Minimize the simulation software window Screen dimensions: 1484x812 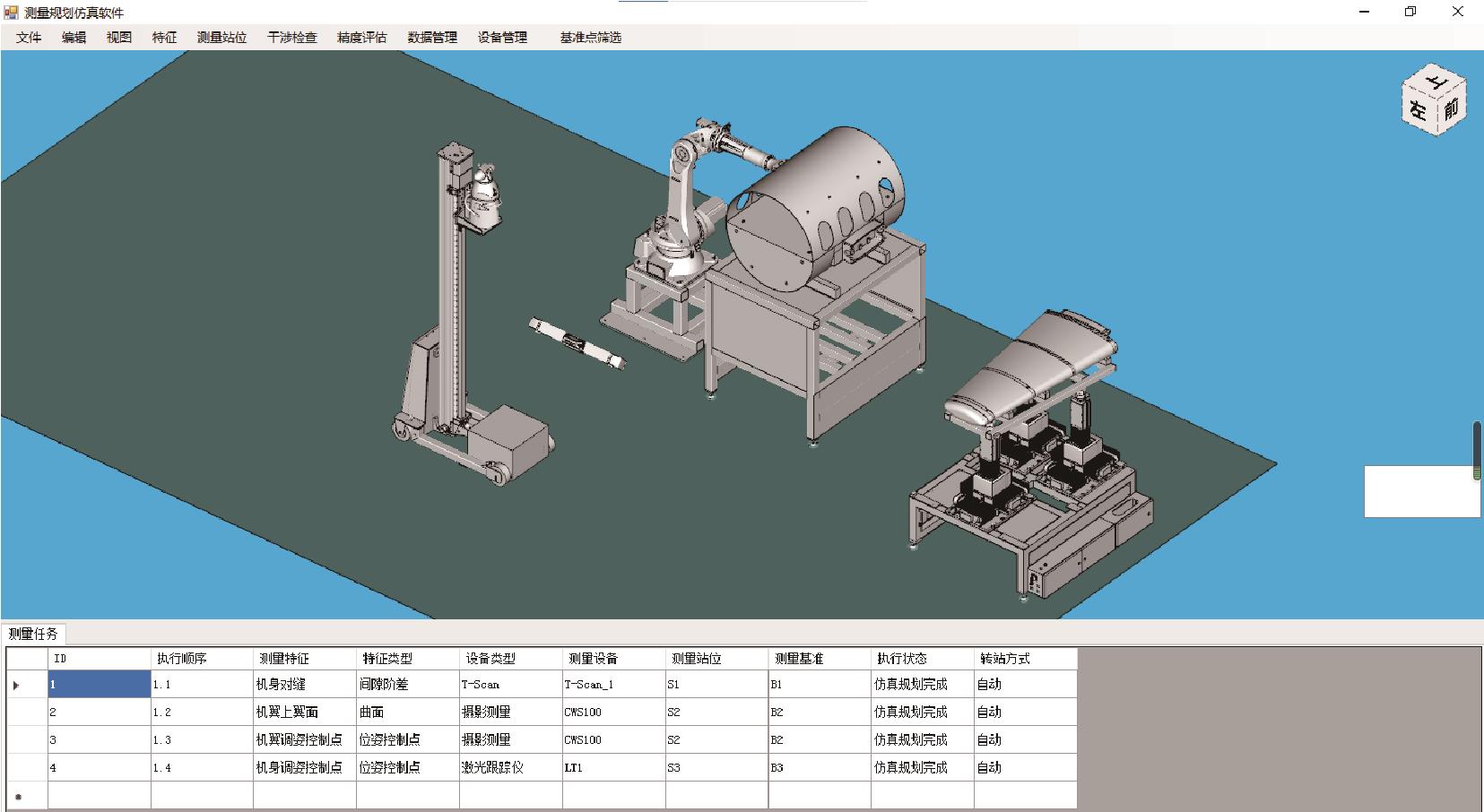pyautogui.click(x=1365, y=12)
